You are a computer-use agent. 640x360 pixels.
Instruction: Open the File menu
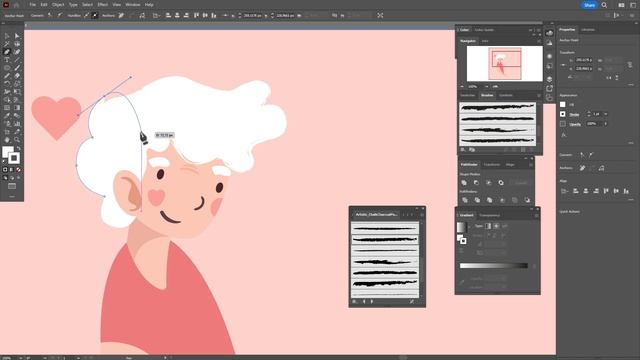point(33,5)
